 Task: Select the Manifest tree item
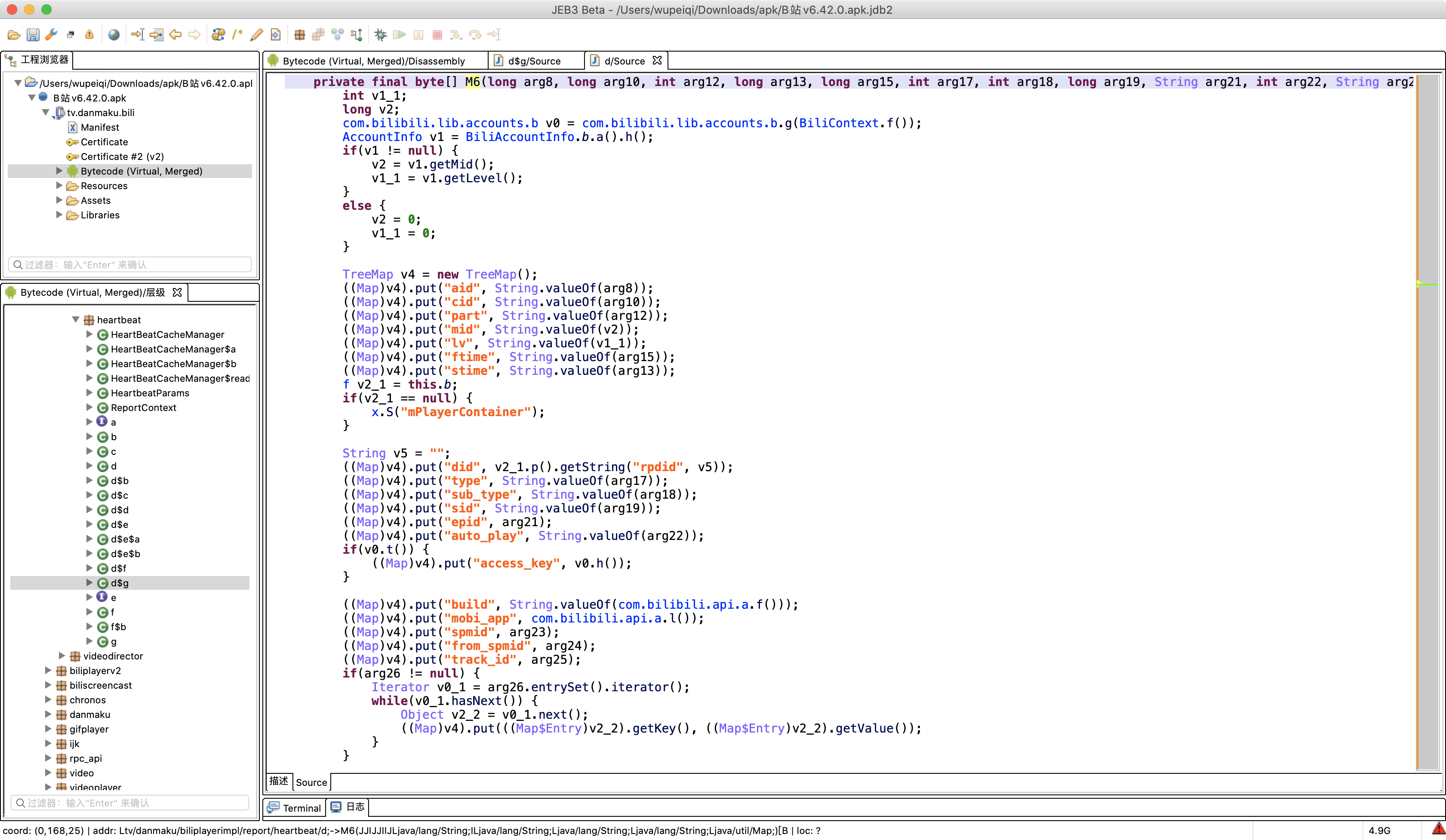click(100, 127)
